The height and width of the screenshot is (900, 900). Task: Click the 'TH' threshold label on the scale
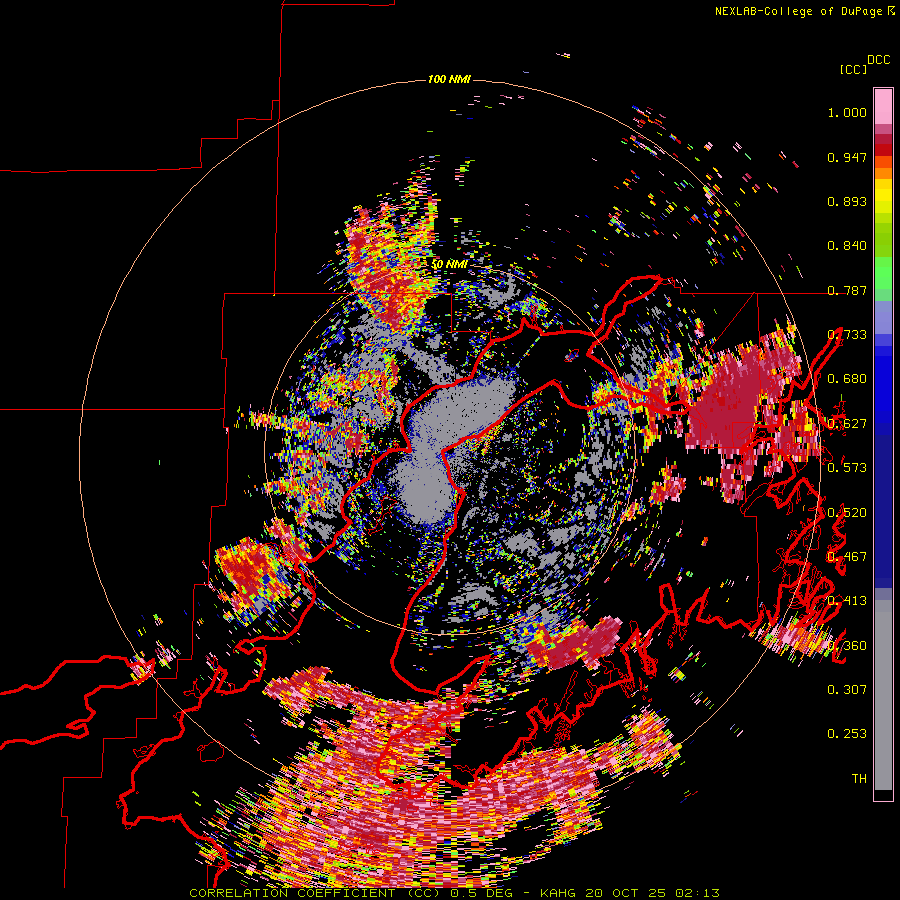[x=859, y=779]
